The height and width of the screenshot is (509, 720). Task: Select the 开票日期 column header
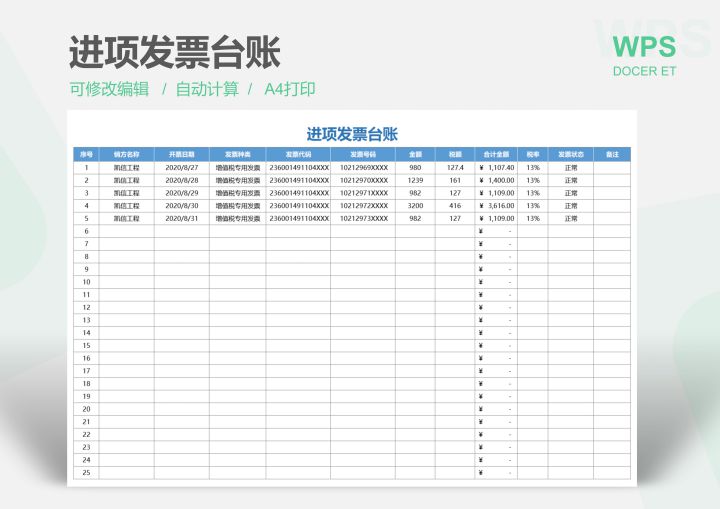tap(182, 155)
